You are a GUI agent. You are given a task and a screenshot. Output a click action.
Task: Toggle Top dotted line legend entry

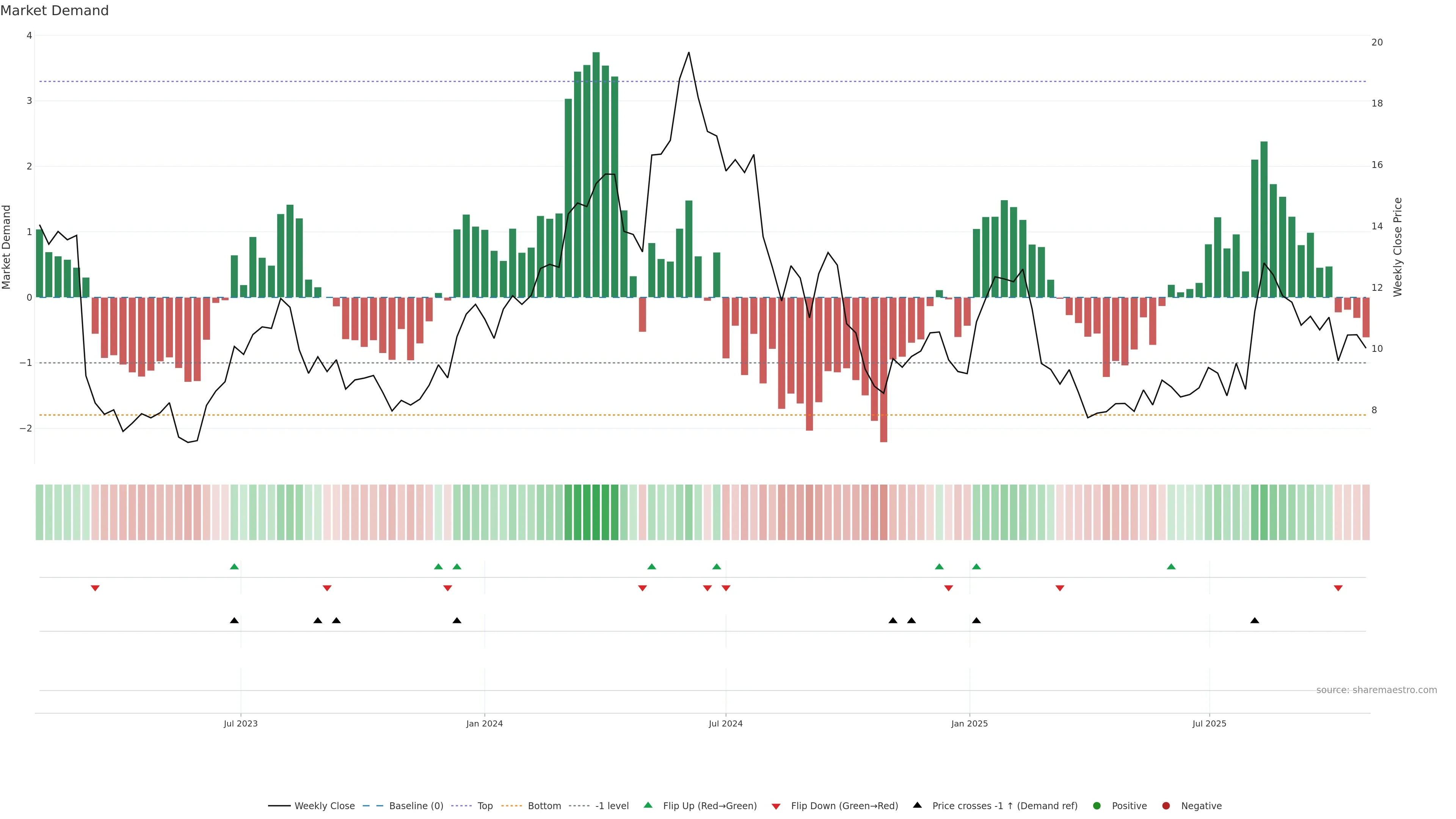[485, 806]
